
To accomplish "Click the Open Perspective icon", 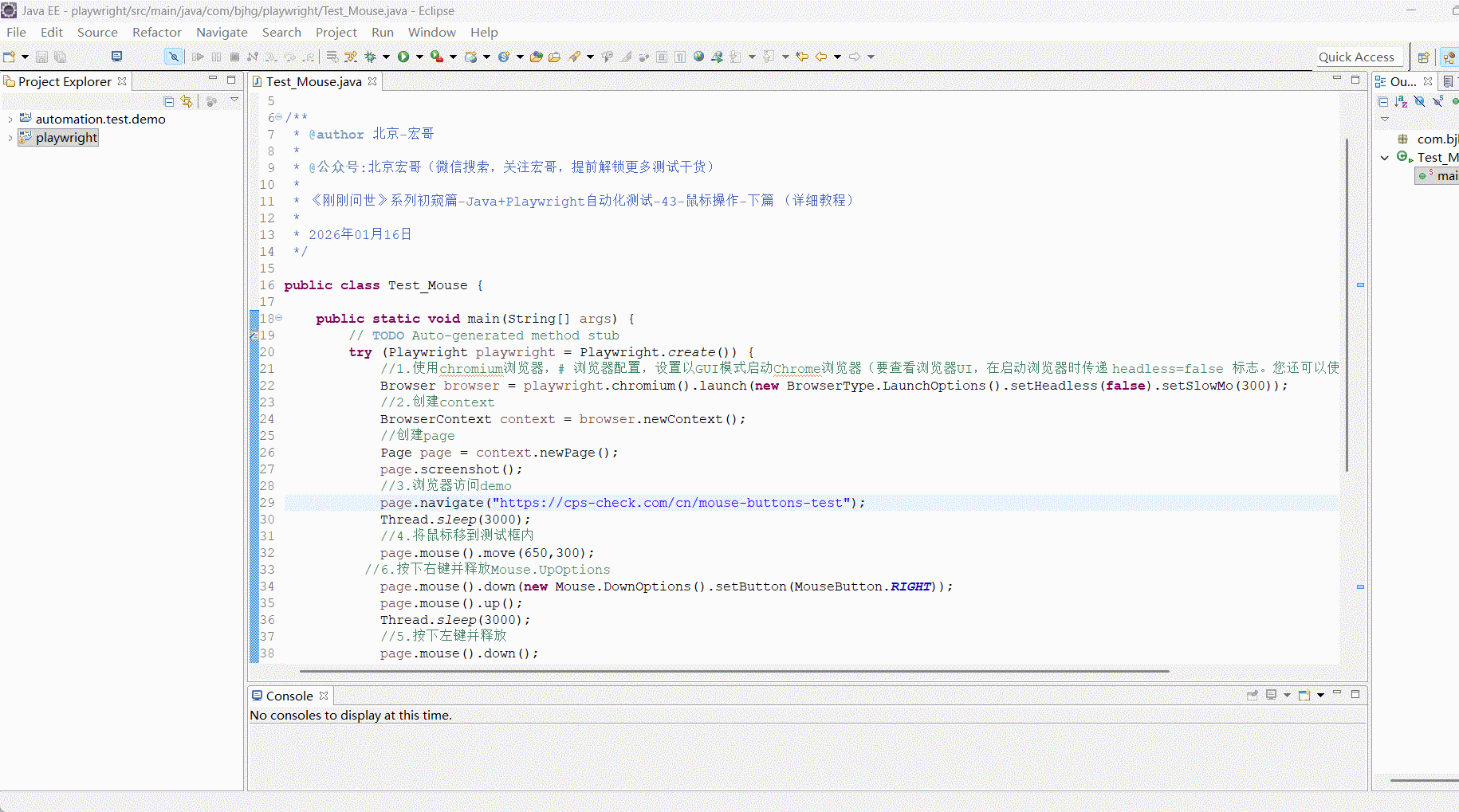I will click(x=1423, y=57).
